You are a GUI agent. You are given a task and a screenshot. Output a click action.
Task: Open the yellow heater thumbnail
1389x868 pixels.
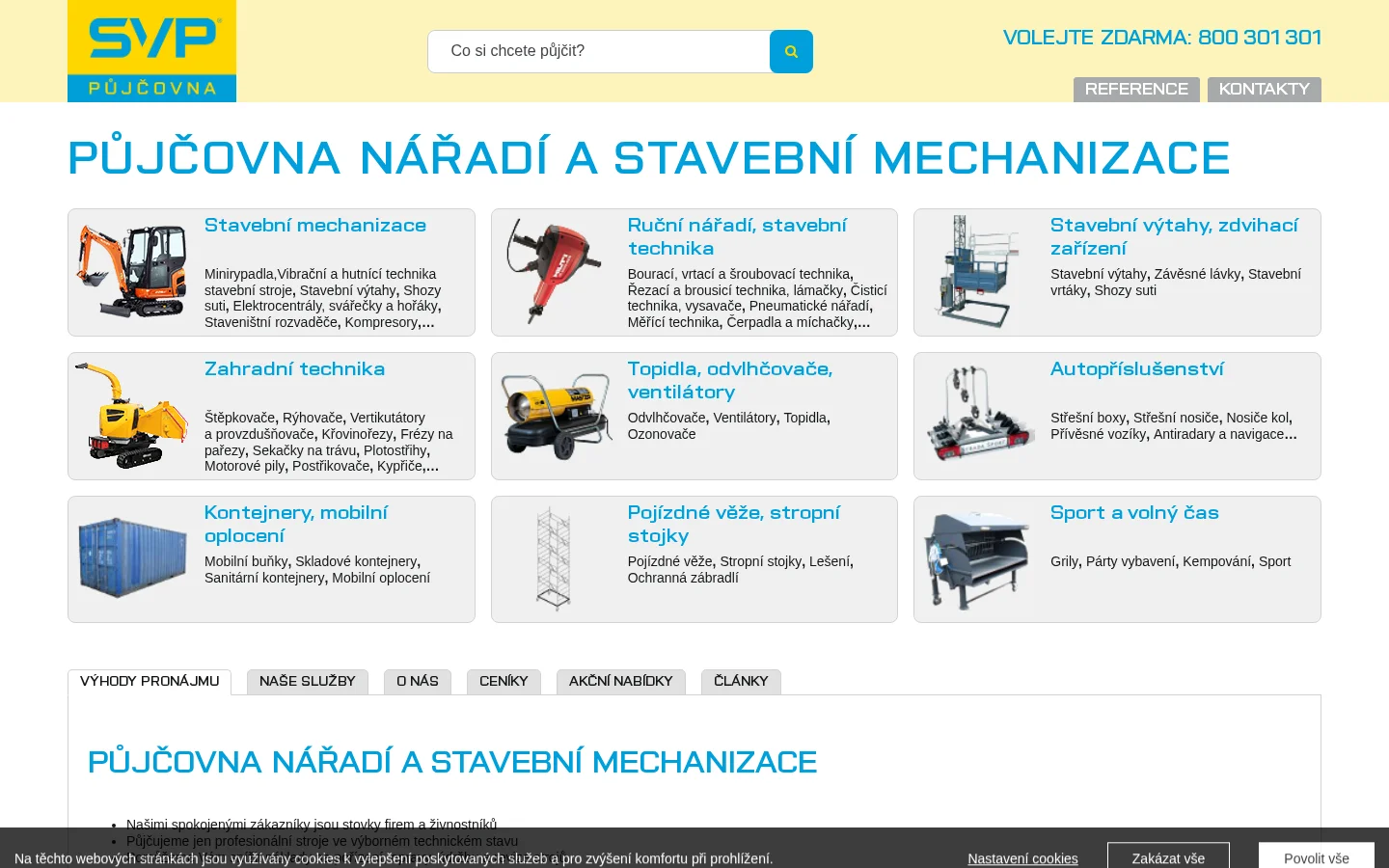coord(555,416)
